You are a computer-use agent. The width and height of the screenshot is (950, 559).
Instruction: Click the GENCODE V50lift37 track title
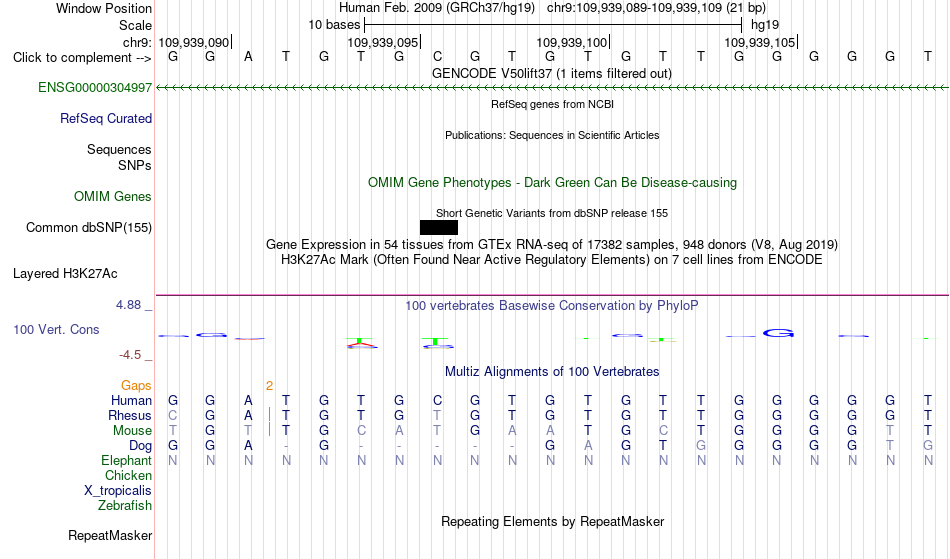point(551,74)
